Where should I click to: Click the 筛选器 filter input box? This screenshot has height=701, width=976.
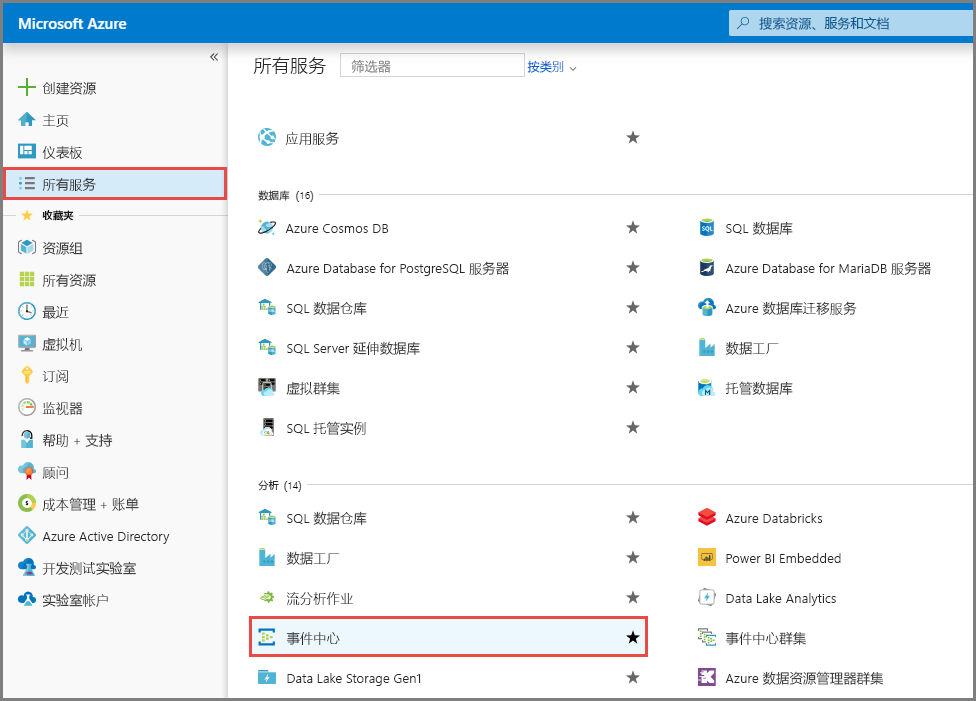[431, 65]
